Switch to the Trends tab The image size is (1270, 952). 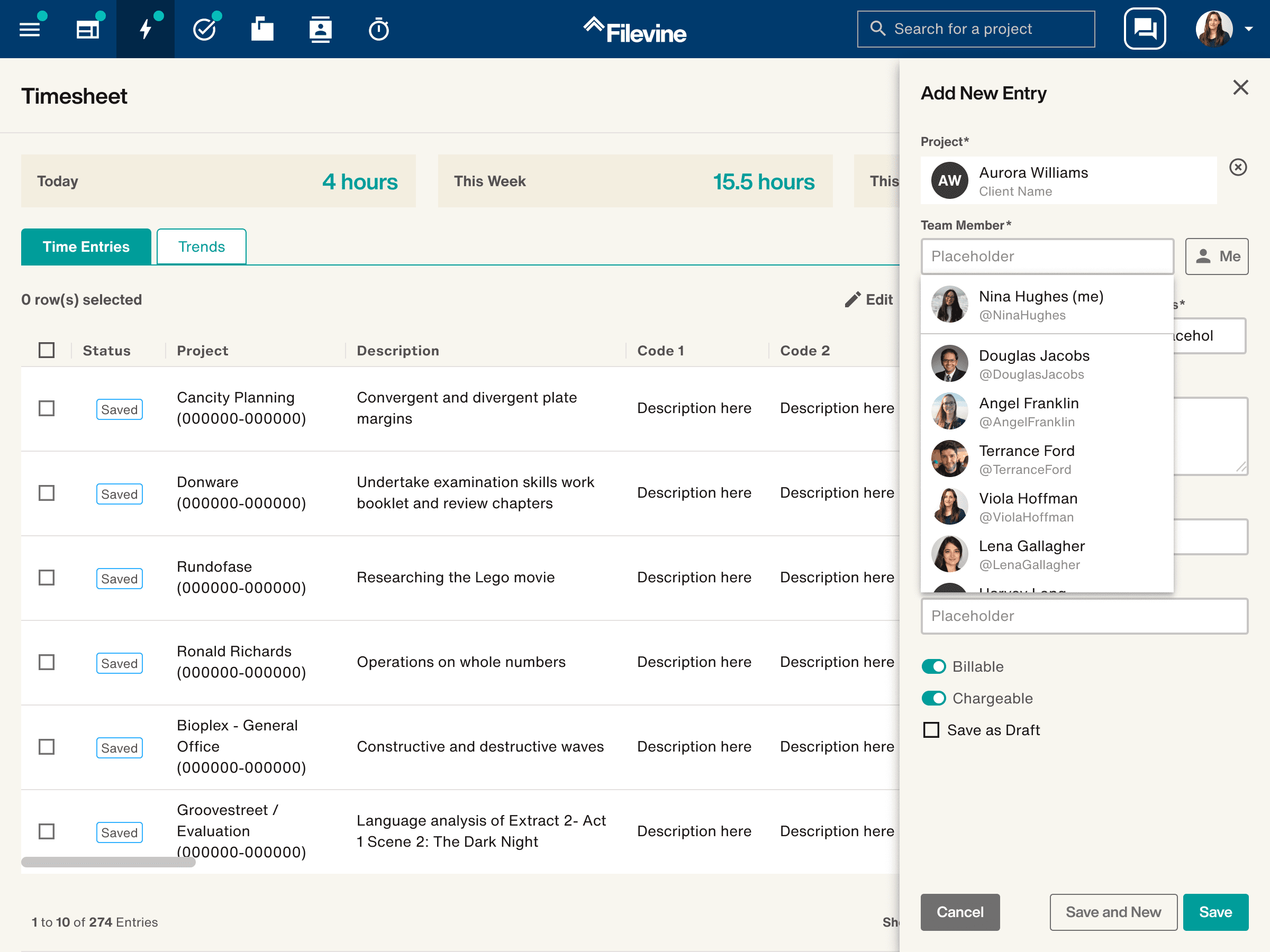click(x=202, y=247)
